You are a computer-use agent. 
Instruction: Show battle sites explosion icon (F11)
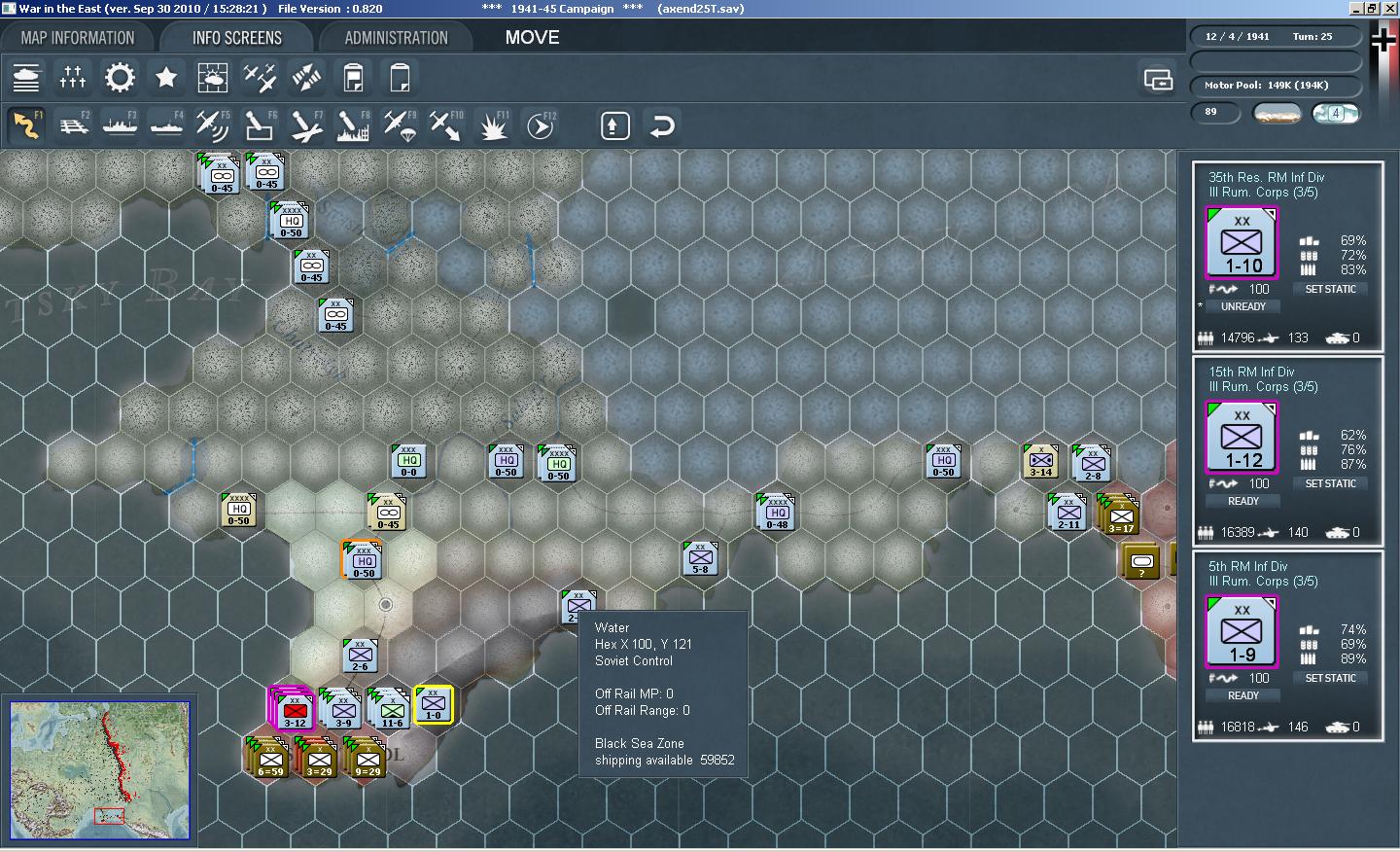(x=493, y=125)
